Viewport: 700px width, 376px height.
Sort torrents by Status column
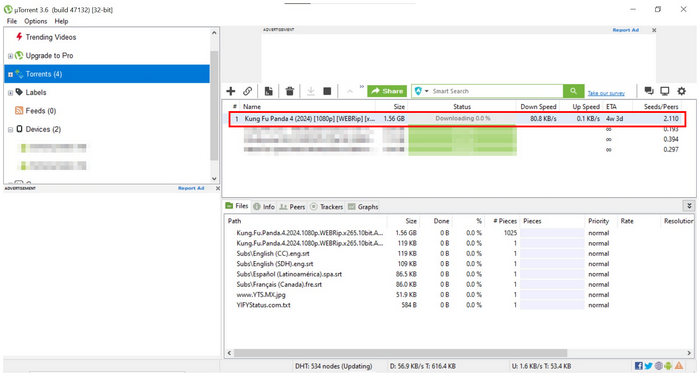(x=462, y=107)
